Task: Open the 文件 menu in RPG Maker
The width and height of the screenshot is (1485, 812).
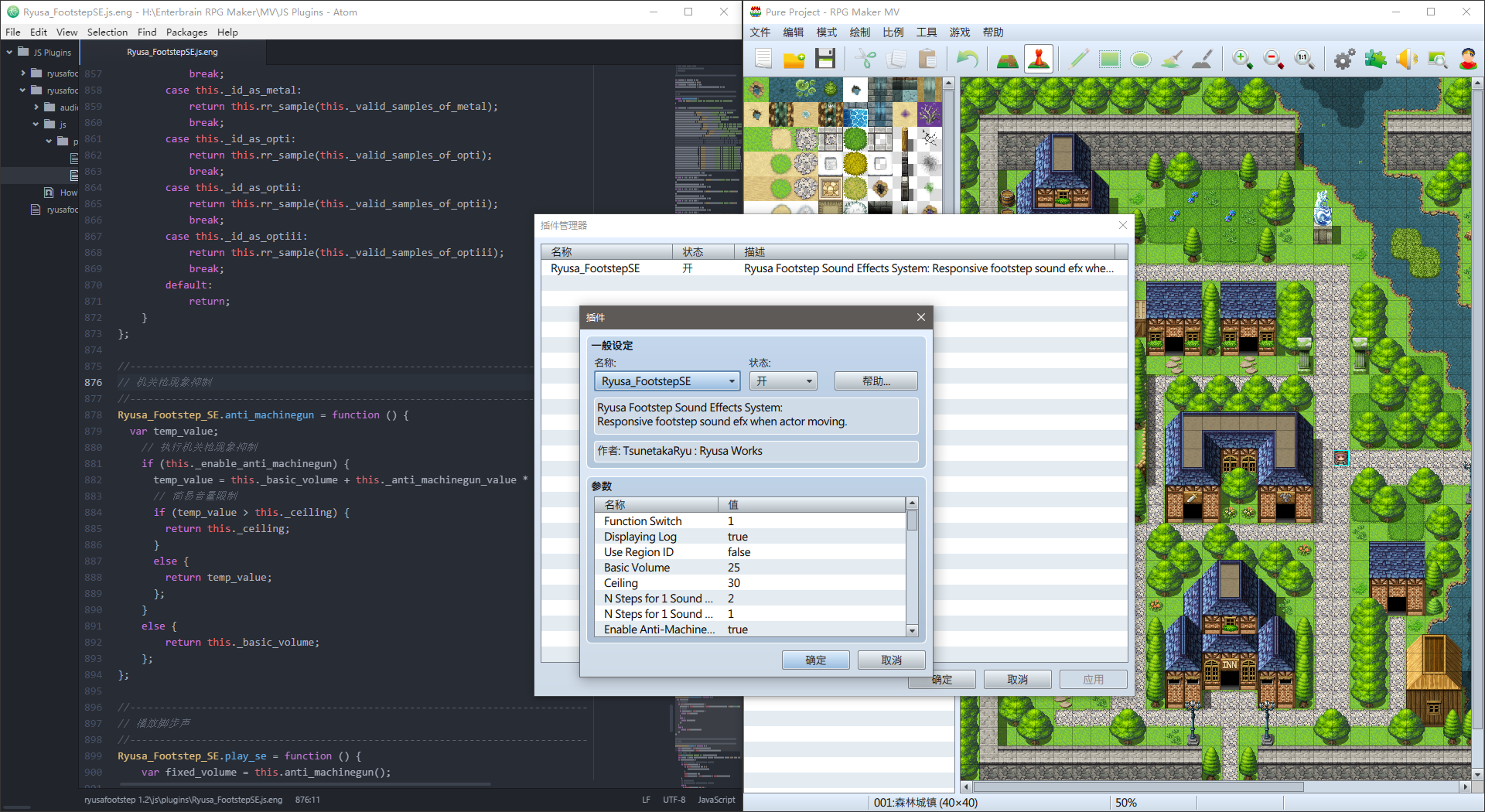Action: (760, 32)
